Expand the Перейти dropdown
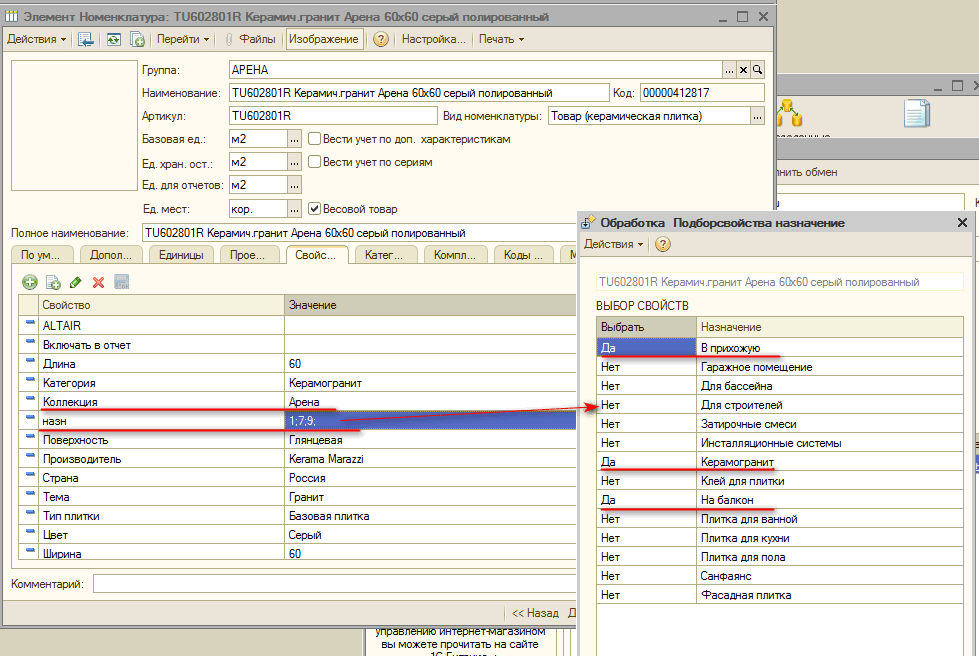The width and height of the screenshot is (979, 656). click(184, 39)
